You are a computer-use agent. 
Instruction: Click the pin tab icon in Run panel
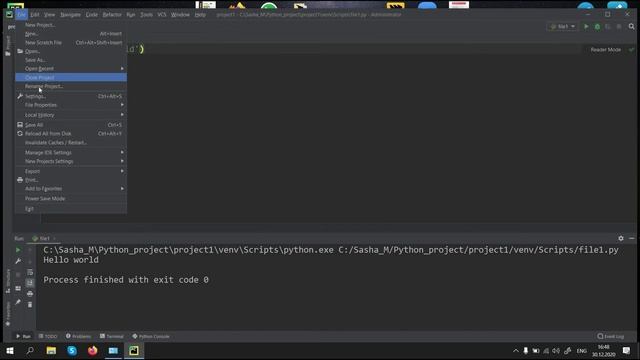tap(18, 302)
